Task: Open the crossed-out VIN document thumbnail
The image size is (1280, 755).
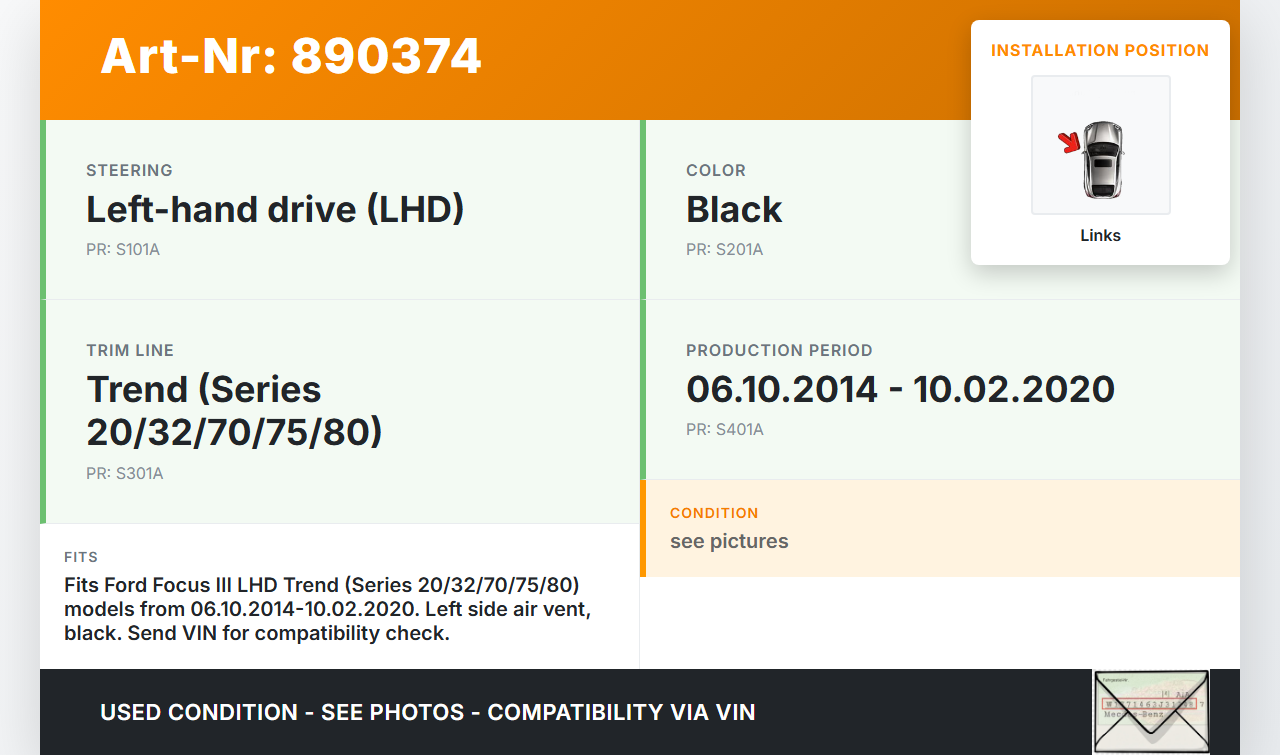Action: tap(1151, 711)
